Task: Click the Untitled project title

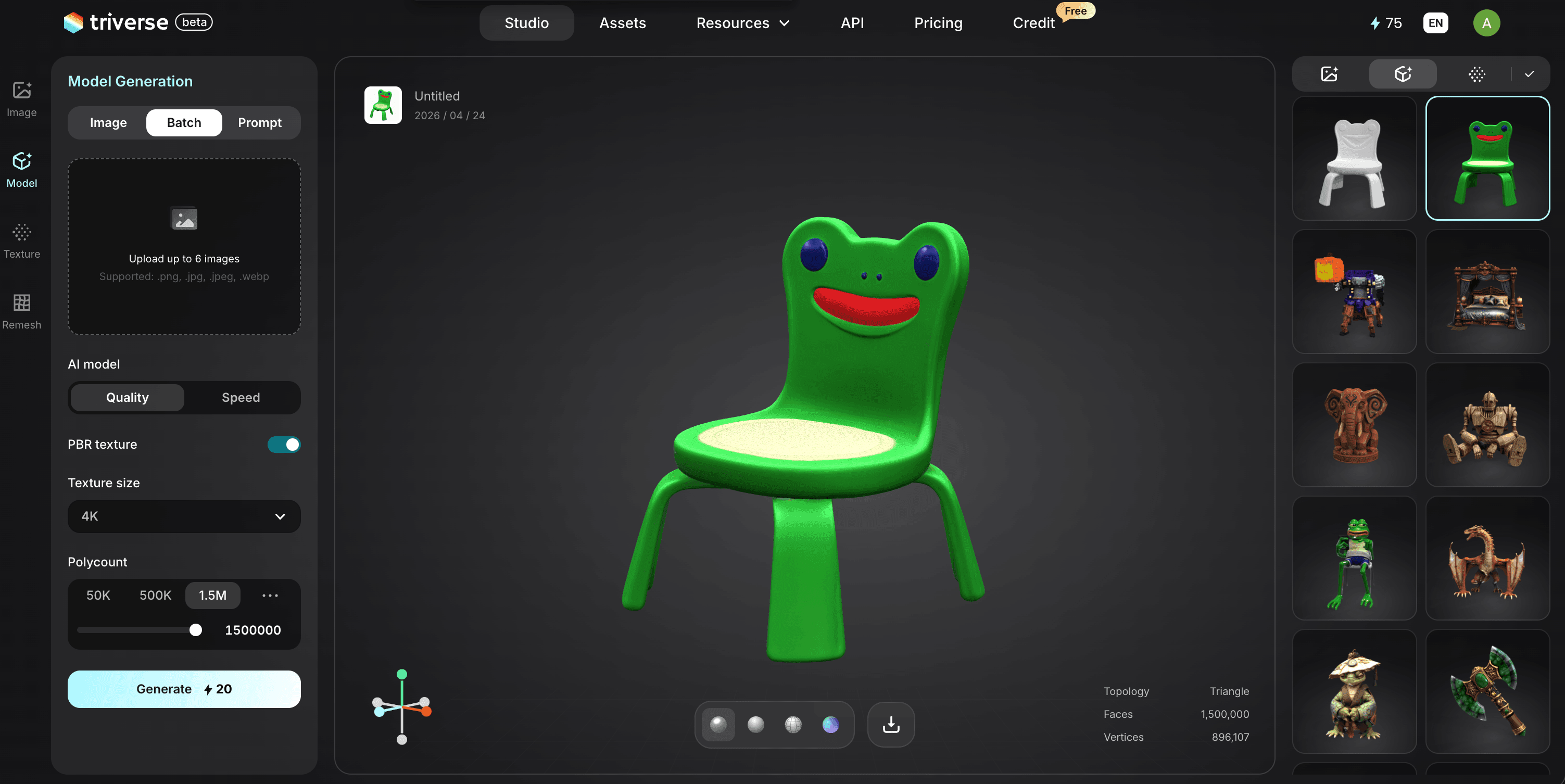Action: (437, 96)
